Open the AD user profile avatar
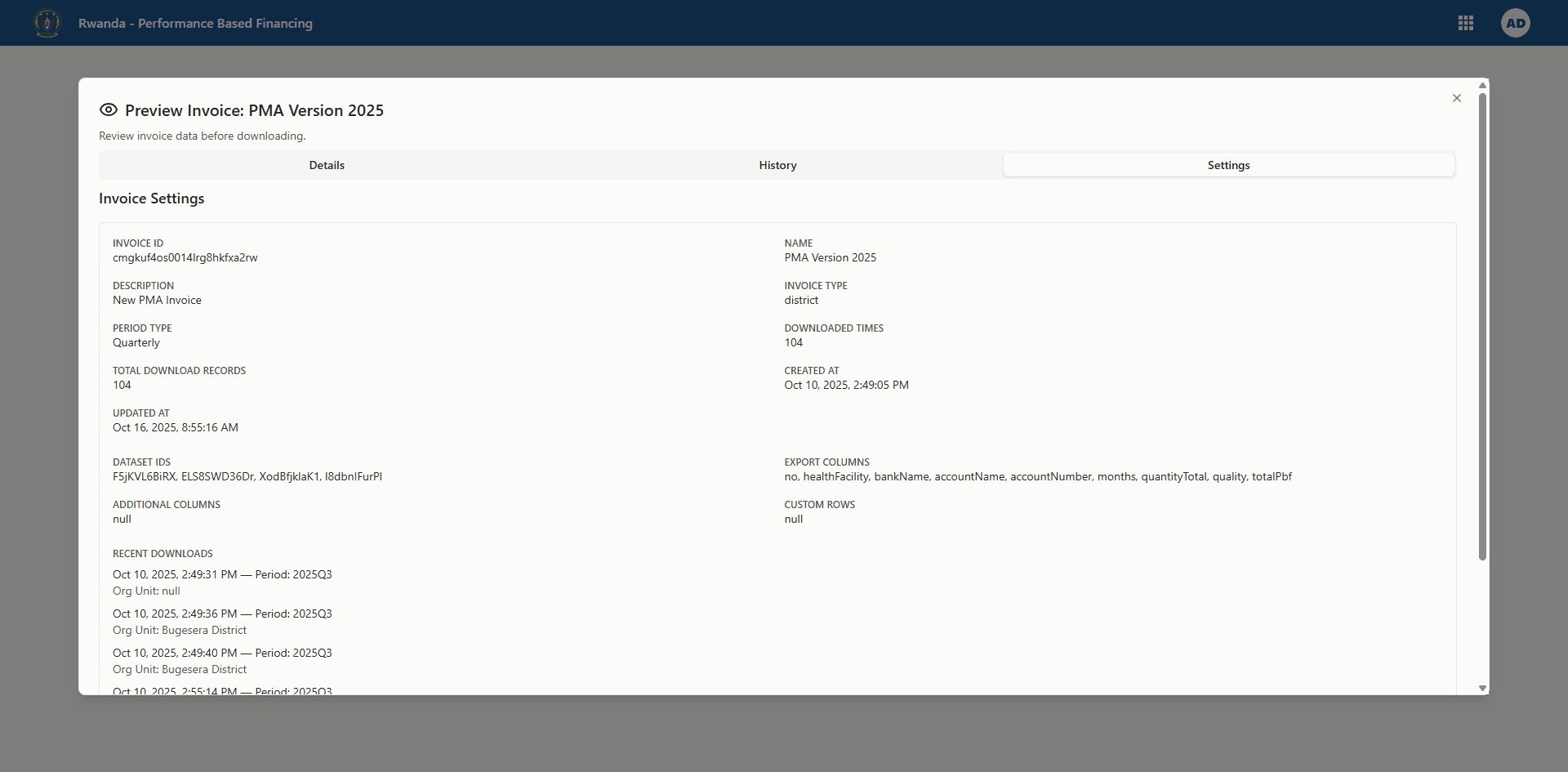This screenshot has width=1568, height=772. (x=1516, y=23)
